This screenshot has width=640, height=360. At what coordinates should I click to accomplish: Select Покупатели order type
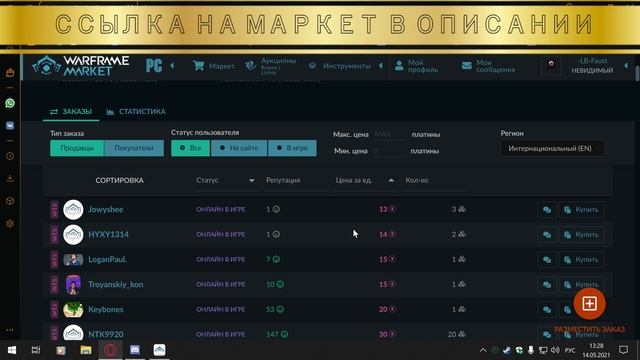[134, 148]
